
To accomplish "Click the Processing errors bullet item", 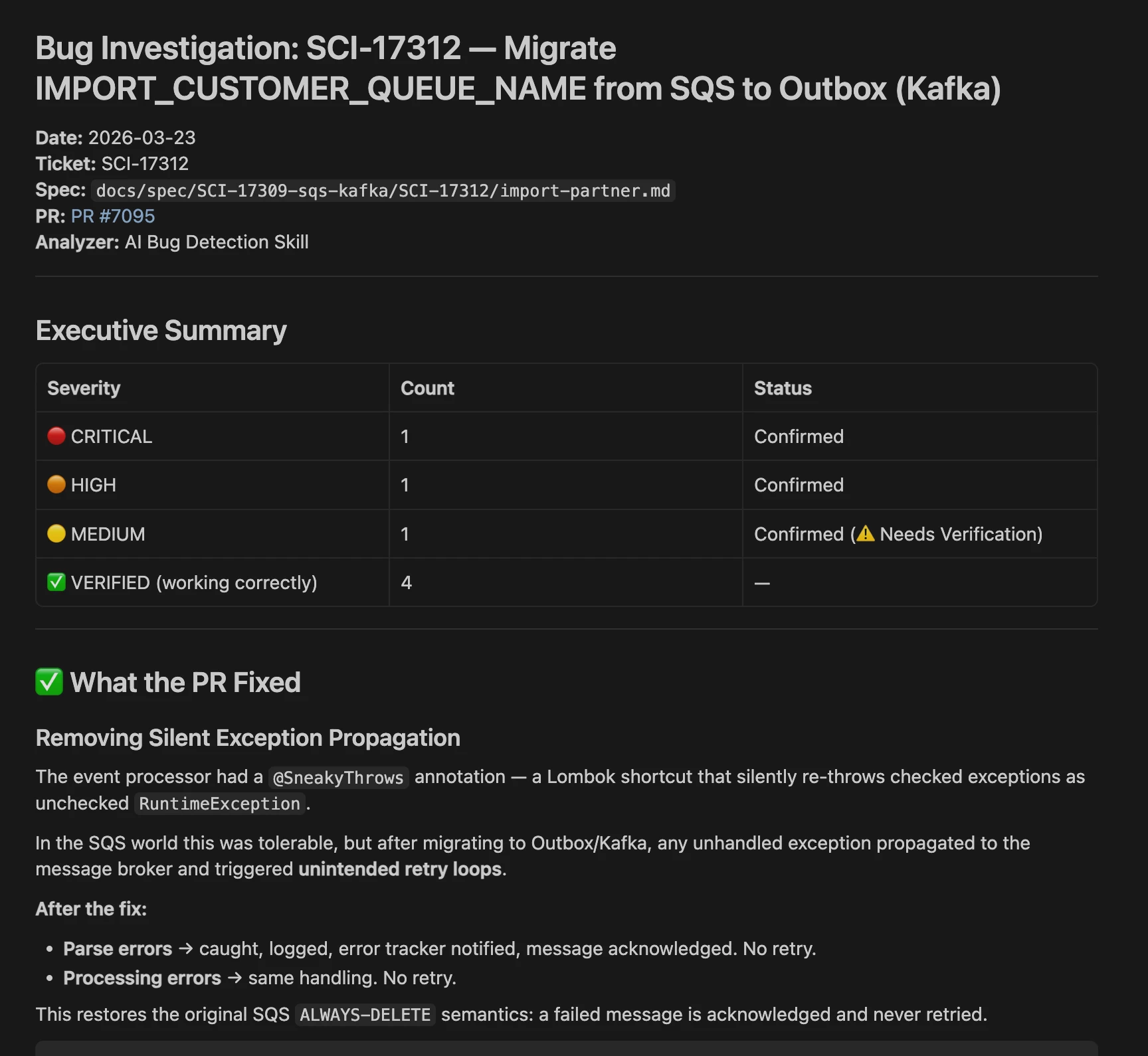I will click(260, 978).
